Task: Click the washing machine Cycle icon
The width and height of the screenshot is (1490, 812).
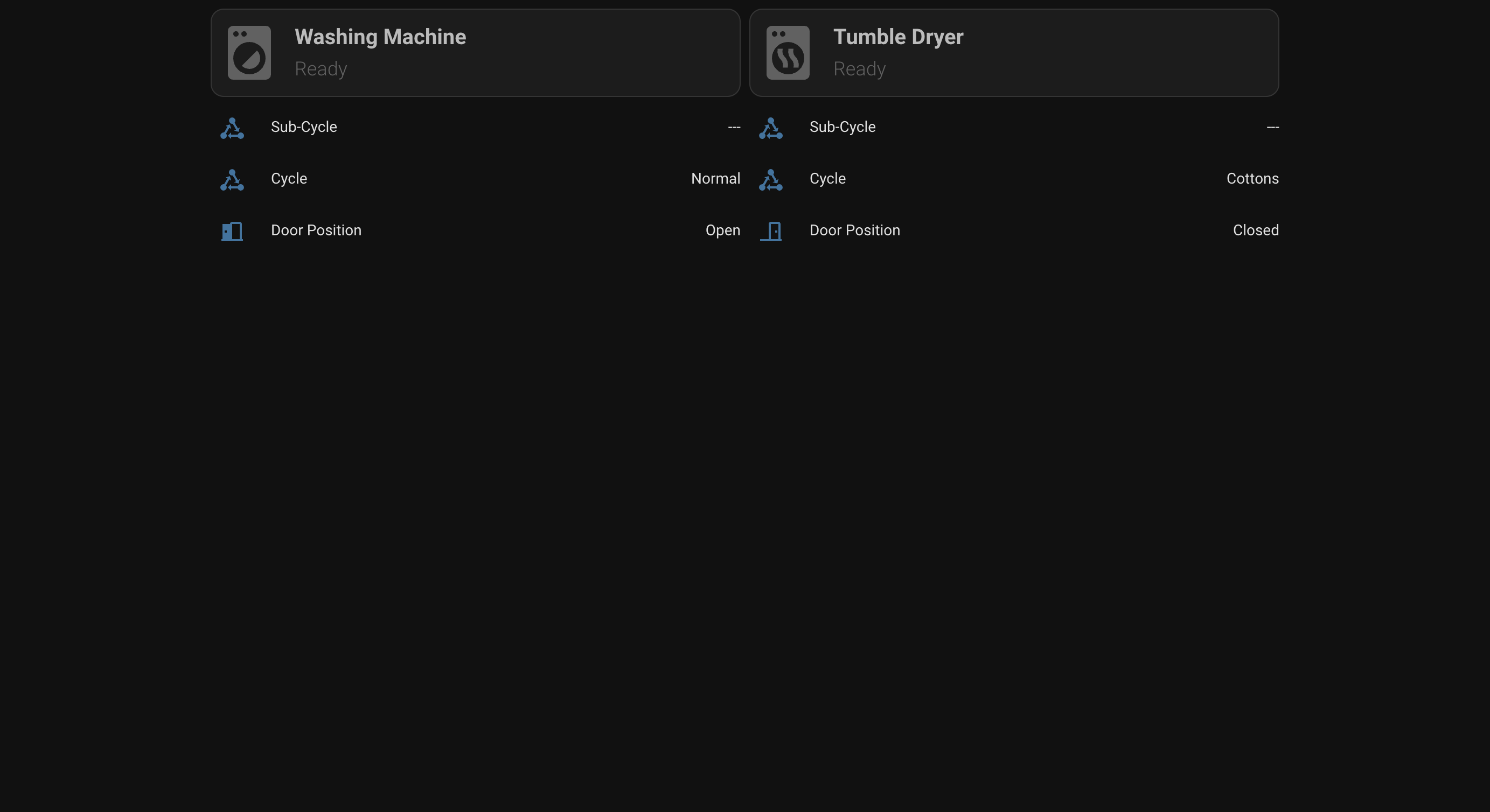Action: [232, 179]
